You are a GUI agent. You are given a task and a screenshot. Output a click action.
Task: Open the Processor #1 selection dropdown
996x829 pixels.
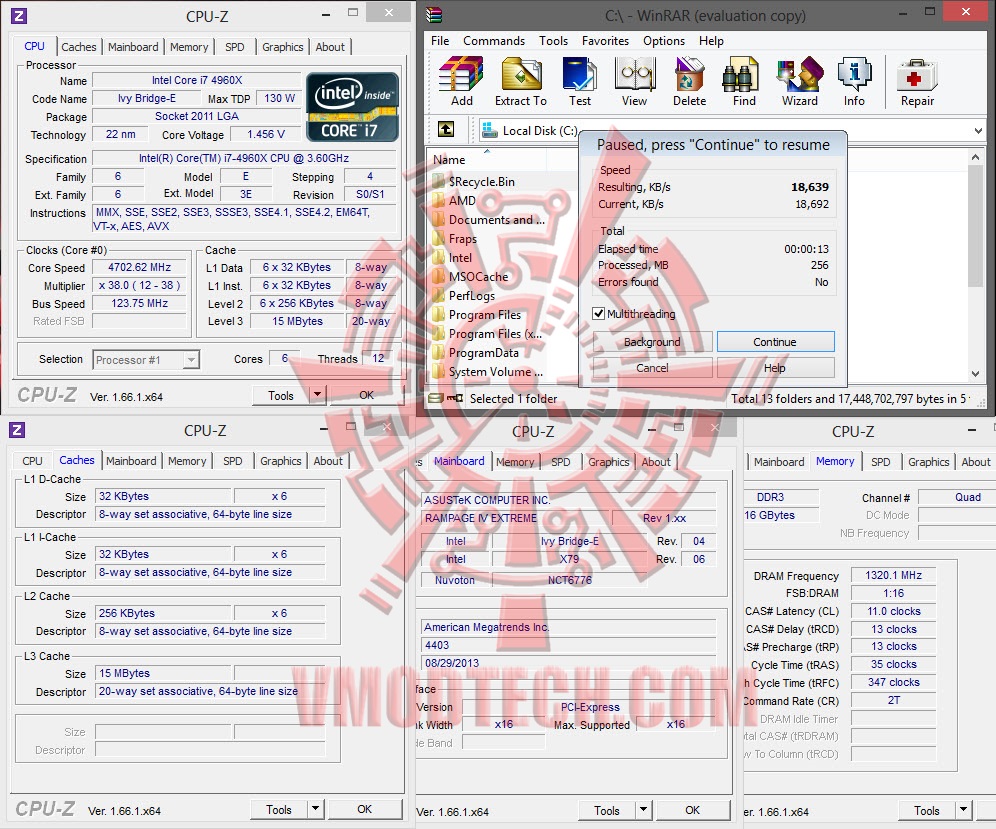[190, 360]
